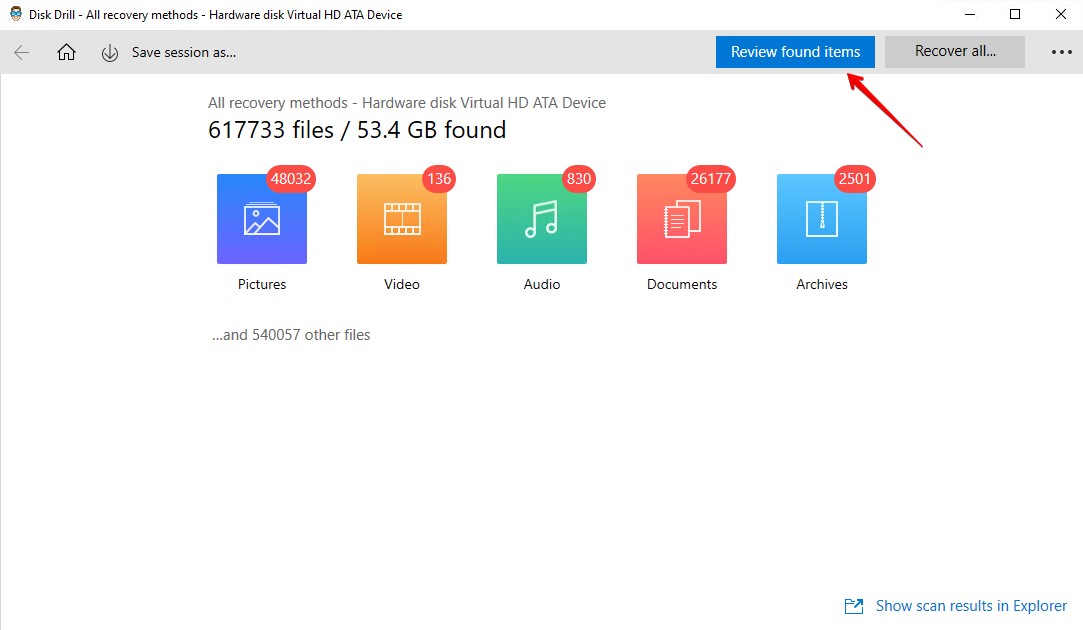The height and width of the screenshot is (630, 1083).
Task: Select the Audio category tile
Action: point(542,219)
